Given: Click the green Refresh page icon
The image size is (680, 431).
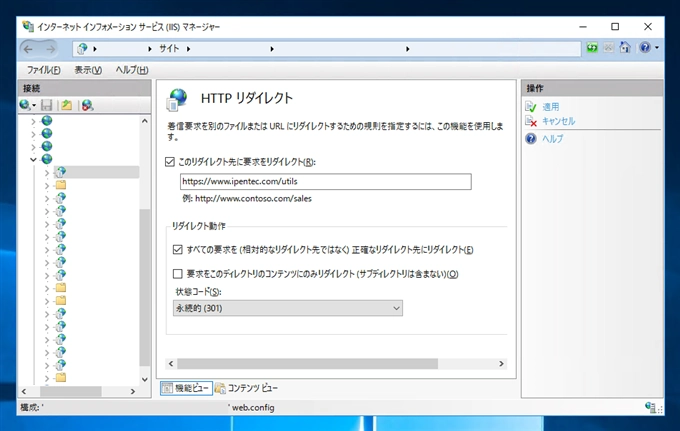Looking at the screenshot, I should coord(592,47).
